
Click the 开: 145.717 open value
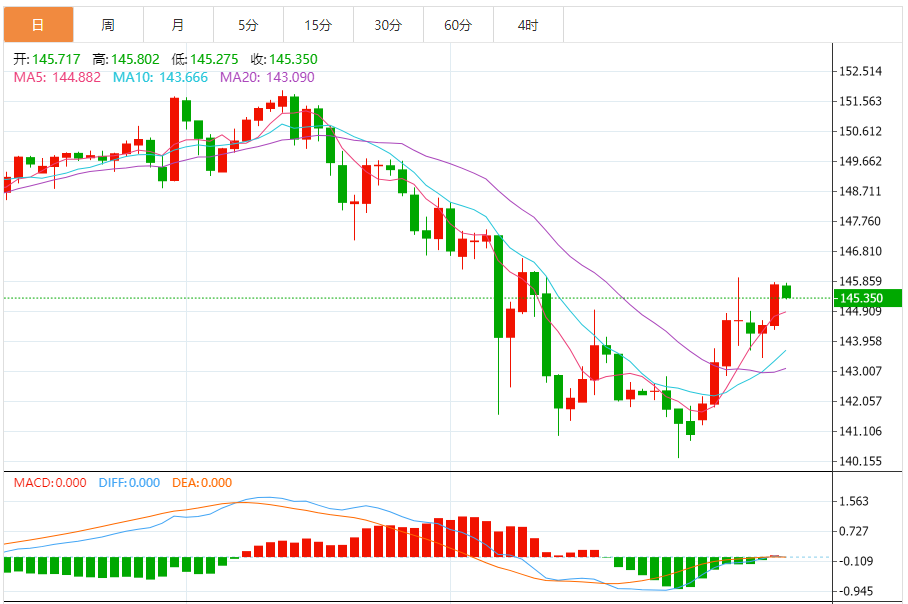tap(47, 59)
